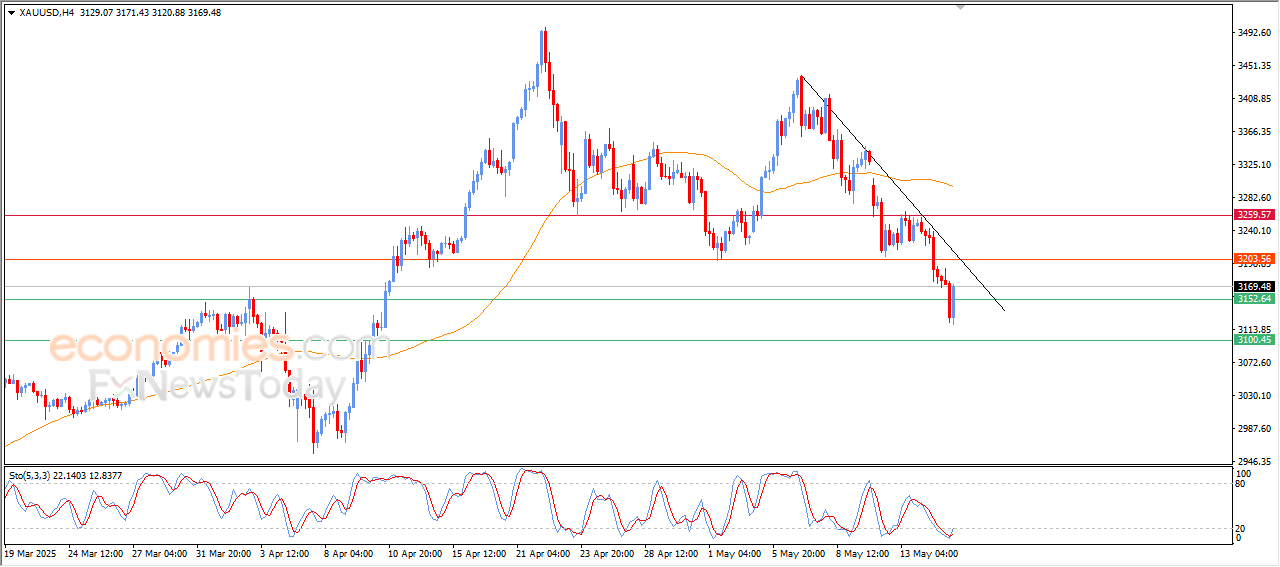The width and height of the screenshot is (1280, 567).
Task: Select the orange 3203.56 price label
Action: click(1253, 259)
